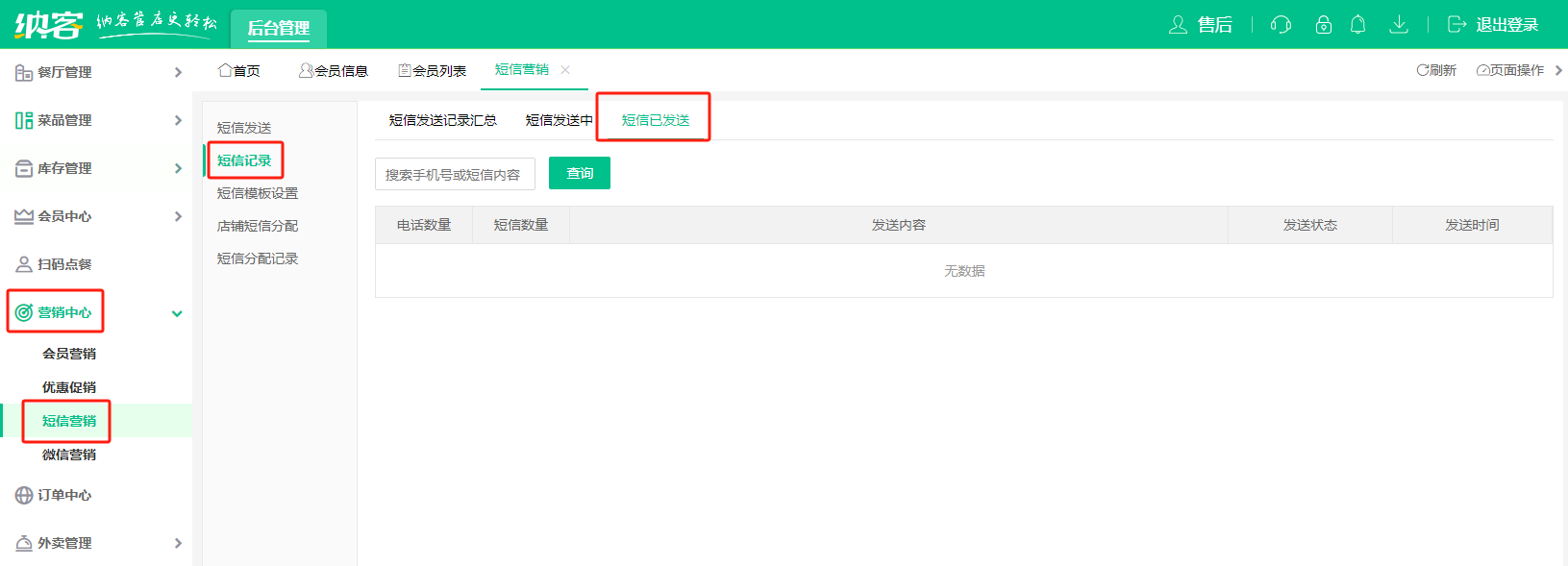Viewport: 1568px width, 566px height.
Task: Expand 菜品管理 chevron
Action: (178, 120)
